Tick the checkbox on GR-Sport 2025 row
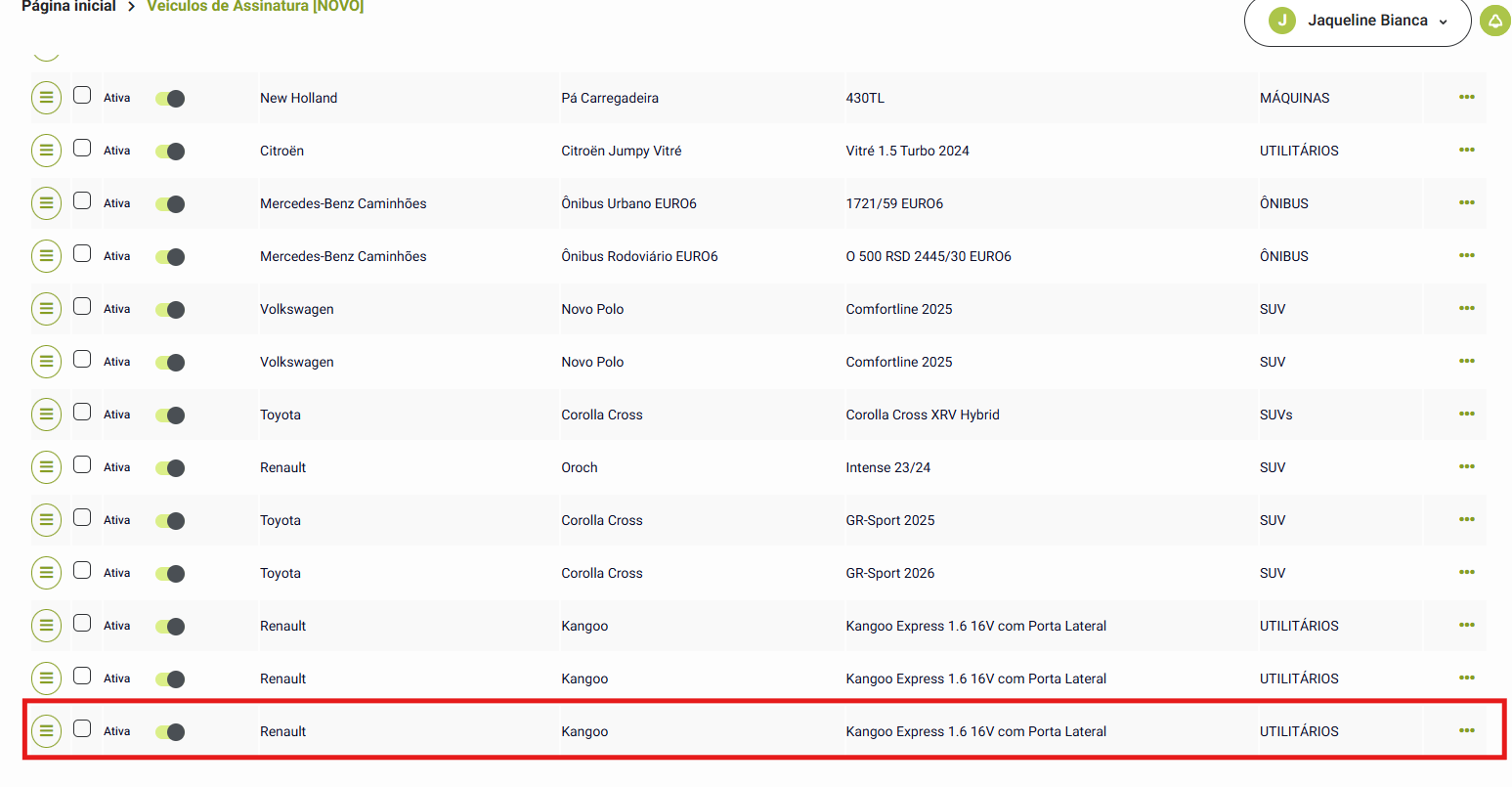Screen dimensions: 1512x787 82,518
